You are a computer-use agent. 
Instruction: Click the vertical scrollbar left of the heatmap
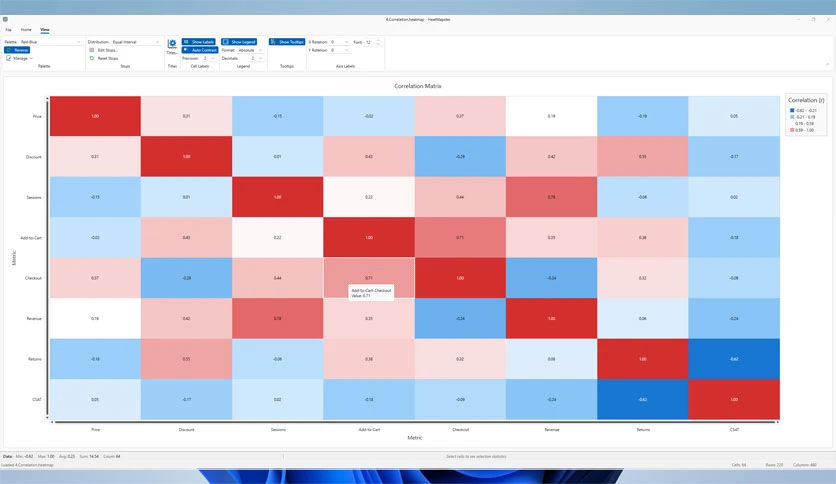47,258
